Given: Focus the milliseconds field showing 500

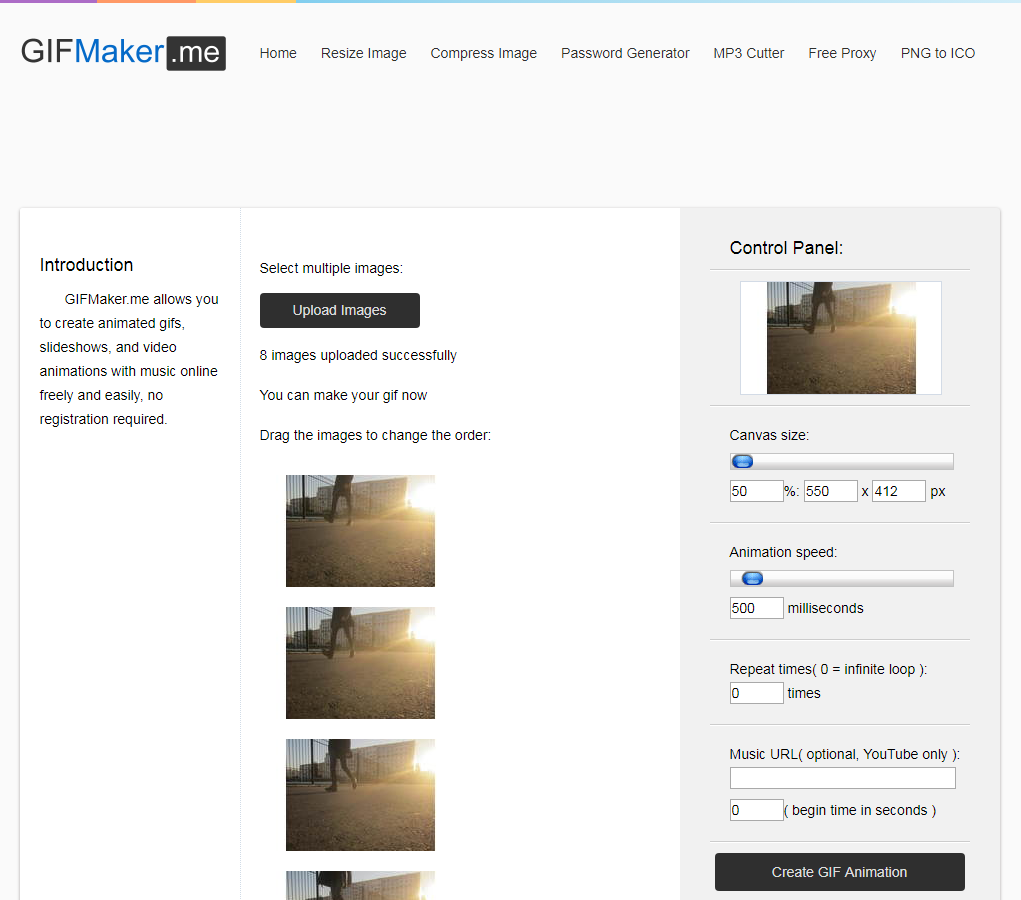Looking at the screenshot, I should 757,608.
